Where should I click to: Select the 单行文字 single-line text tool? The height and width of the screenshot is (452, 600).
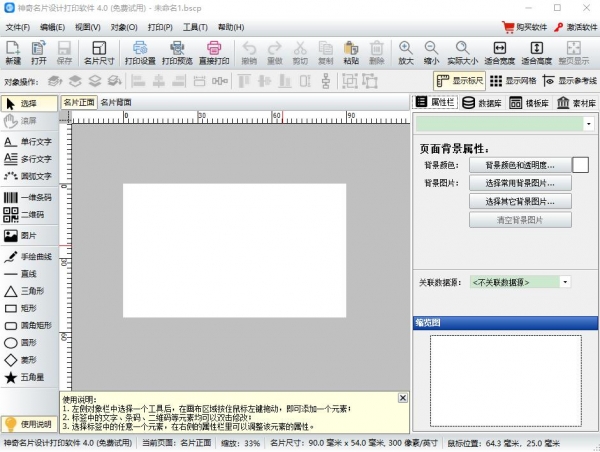pos(29,142)
